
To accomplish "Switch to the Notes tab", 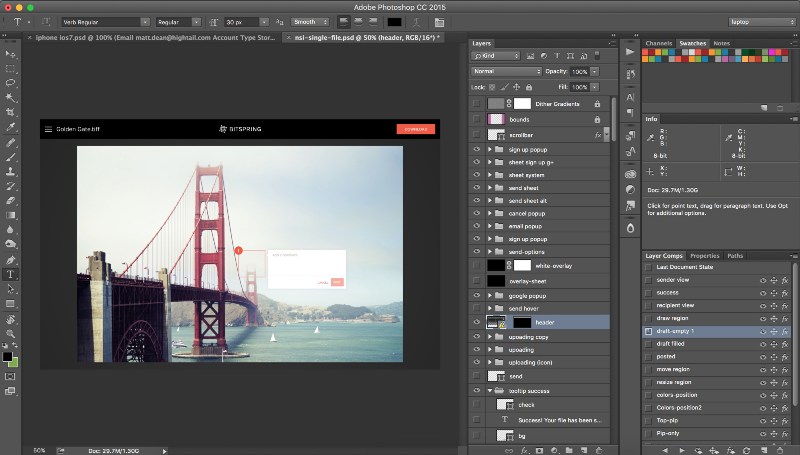I will click(721, 43).
